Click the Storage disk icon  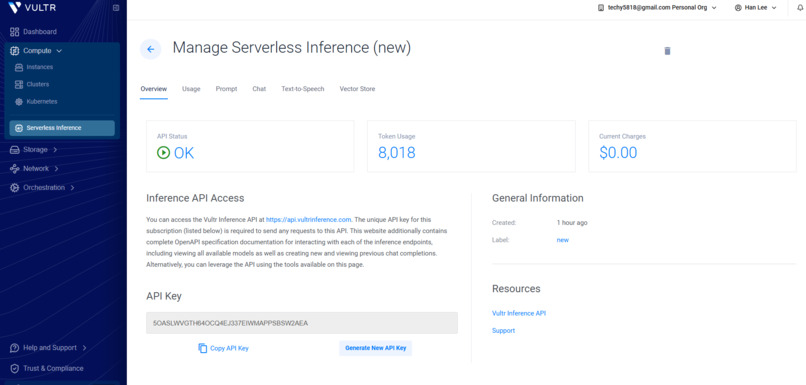[x=14, y=150]
